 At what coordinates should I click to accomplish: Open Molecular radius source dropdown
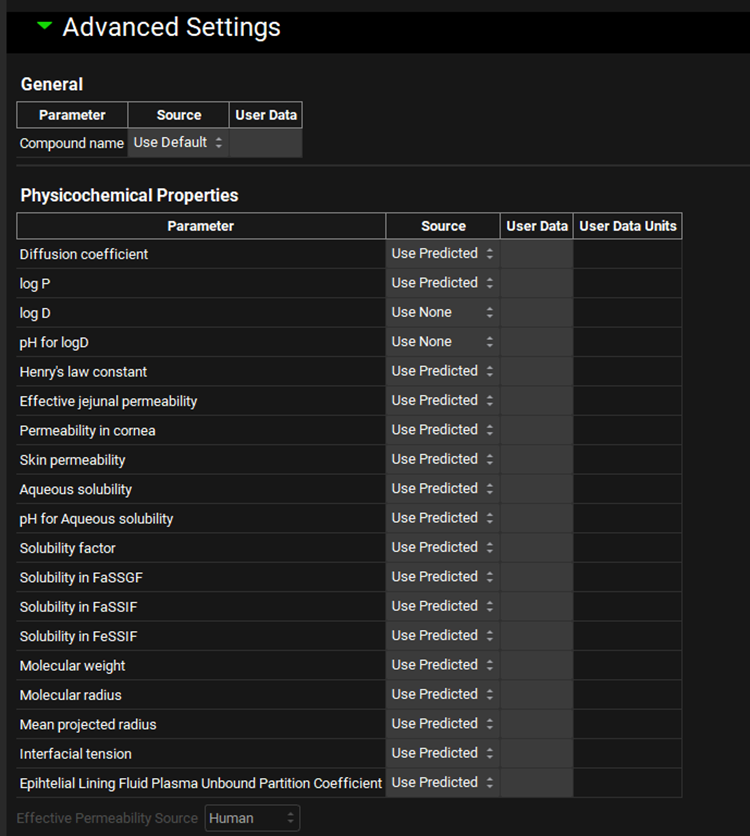pos(442,694)
